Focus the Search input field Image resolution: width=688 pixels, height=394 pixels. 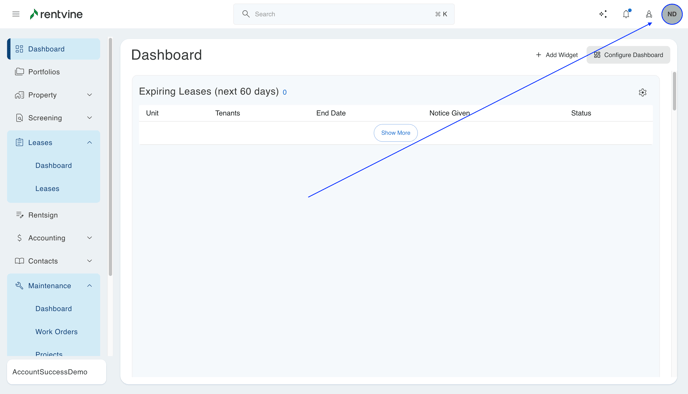(344, 14)
